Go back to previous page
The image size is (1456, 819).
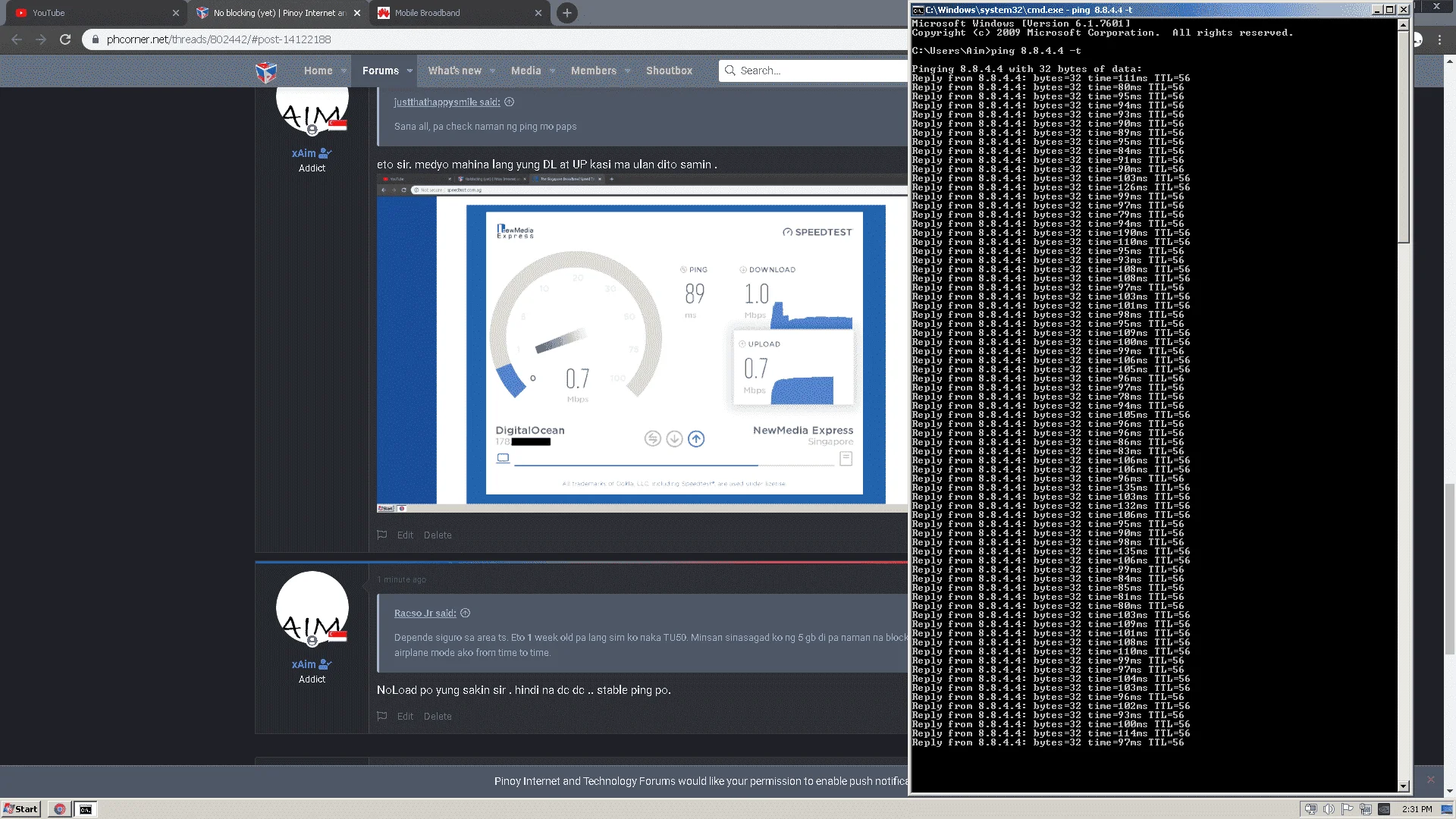coord(17,39)
